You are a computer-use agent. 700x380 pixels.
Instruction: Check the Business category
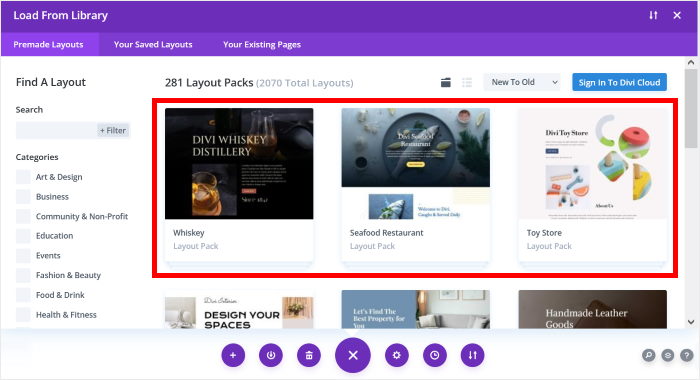tap(23, 196)
